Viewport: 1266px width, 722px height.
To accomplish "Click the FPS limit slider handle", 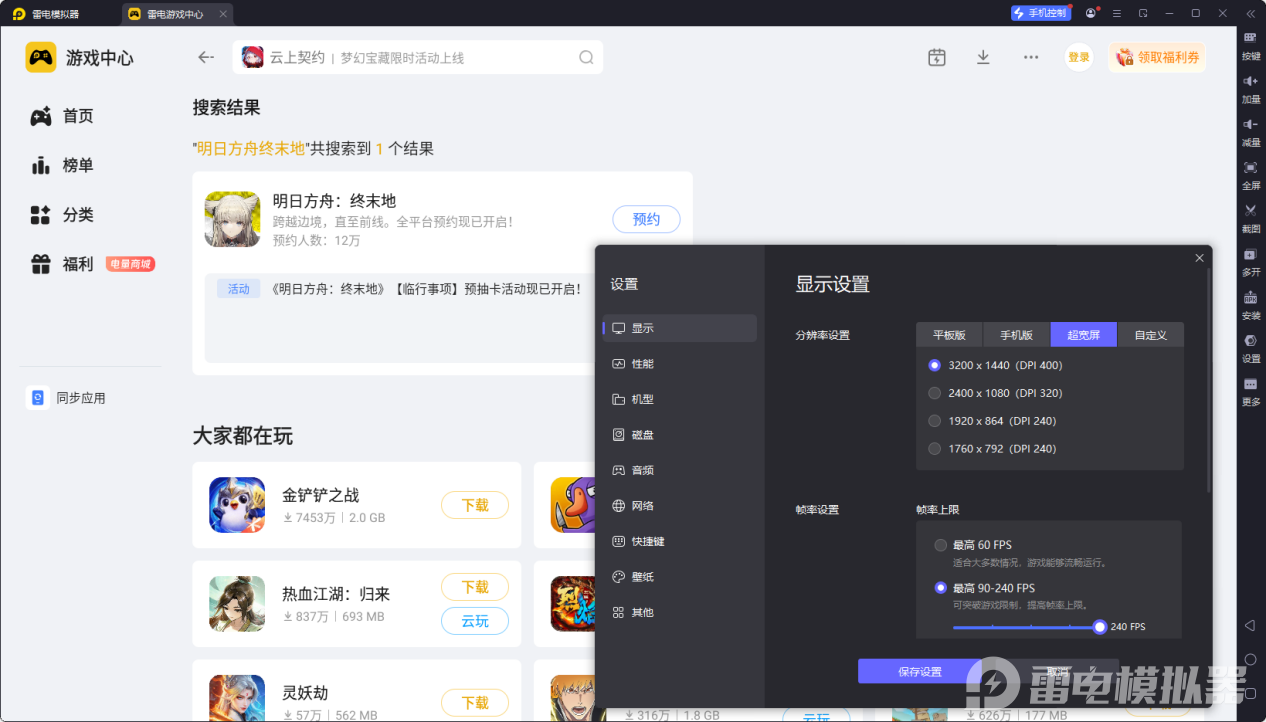I will [1100, 627].
